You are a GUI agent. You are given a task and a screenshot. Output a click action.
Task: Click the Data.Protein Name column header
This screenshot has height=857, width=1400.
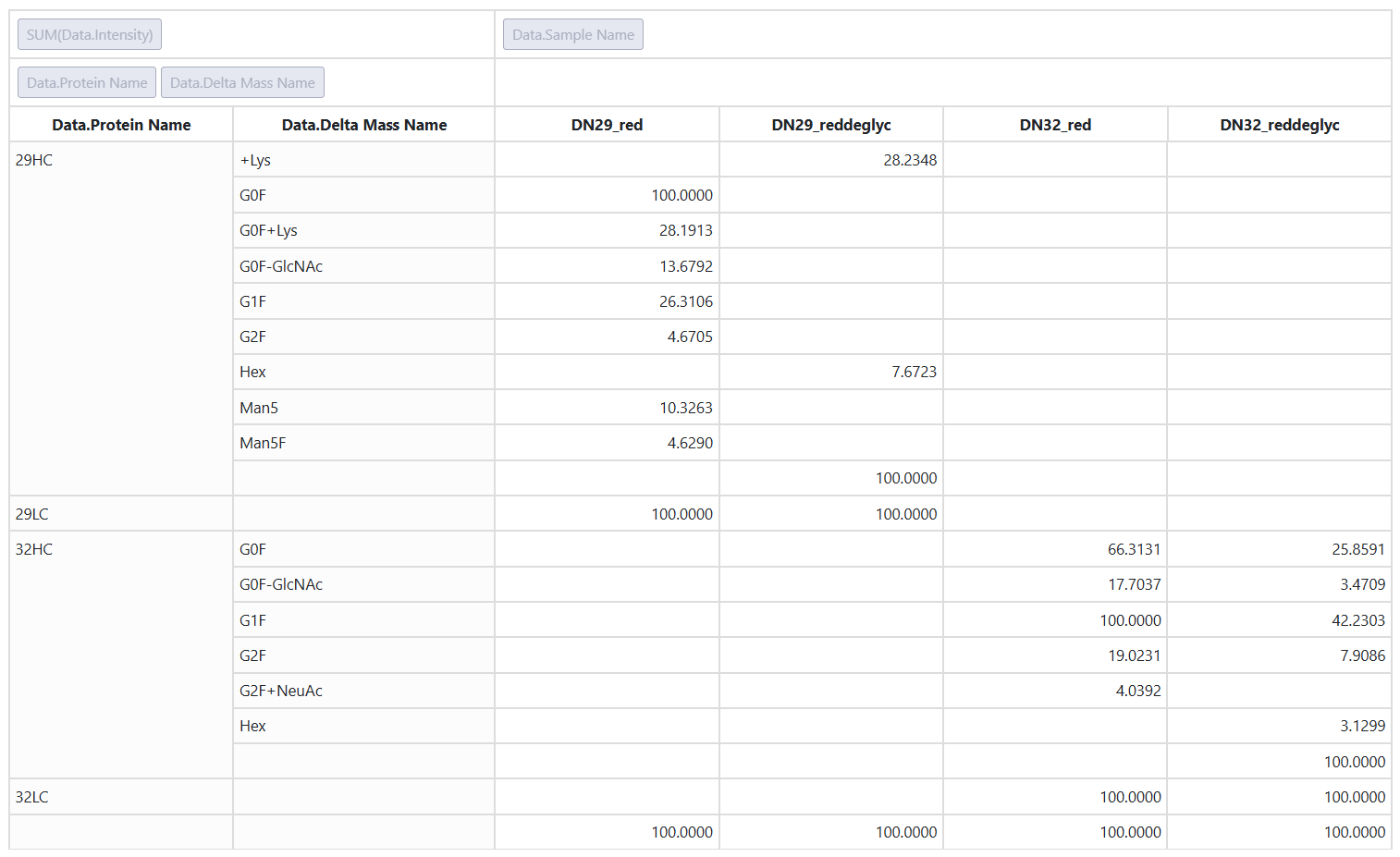[121, 125]
